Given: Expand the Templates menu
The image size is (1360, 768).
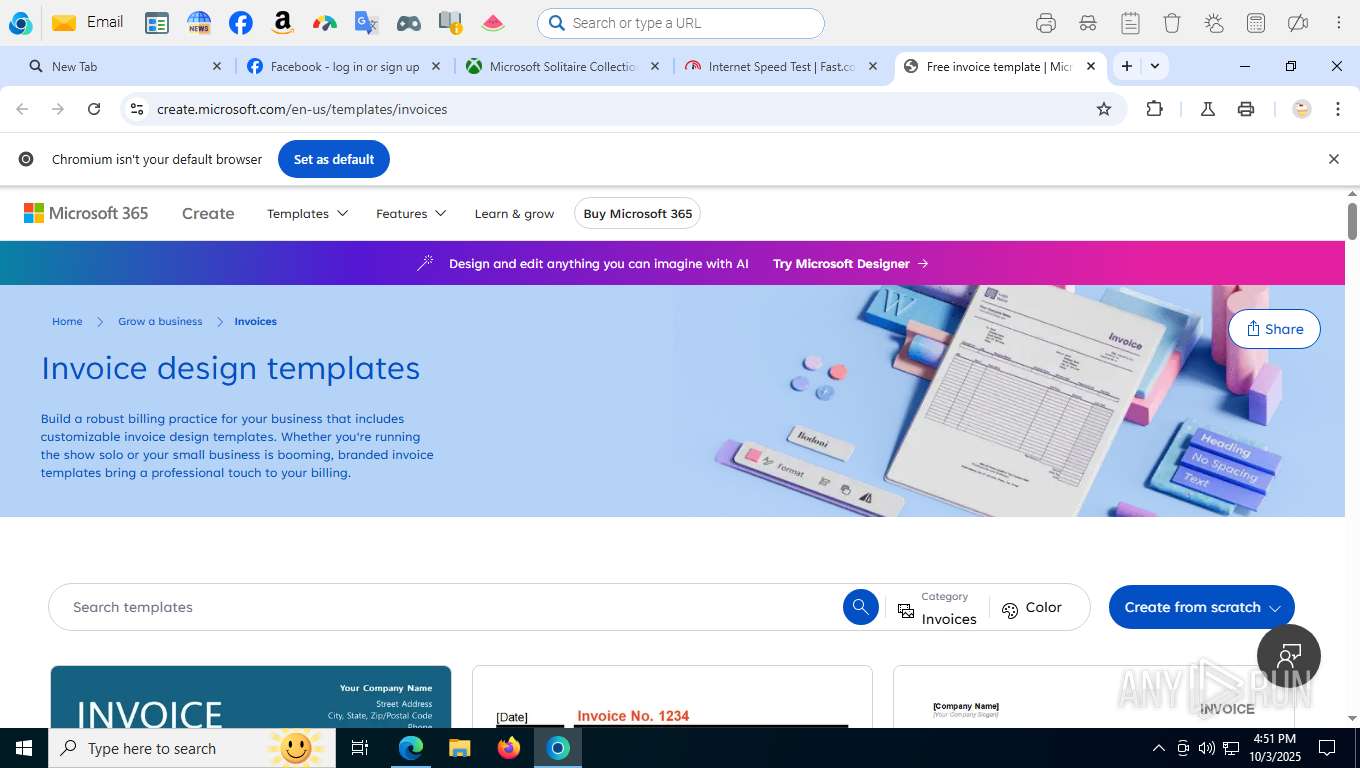Looking at the screenshot, I should [x=307, y=213].
